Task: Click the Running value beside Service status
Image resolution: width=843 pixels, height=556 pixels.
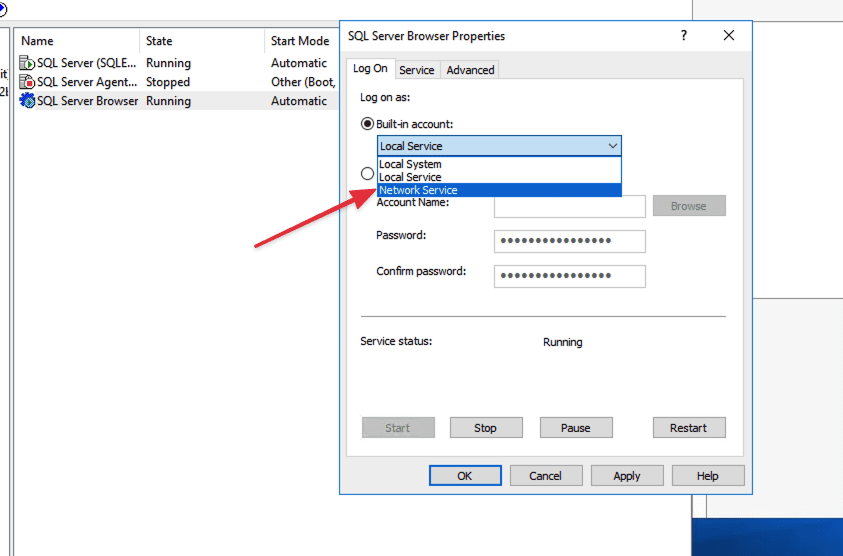Action: 562,343
